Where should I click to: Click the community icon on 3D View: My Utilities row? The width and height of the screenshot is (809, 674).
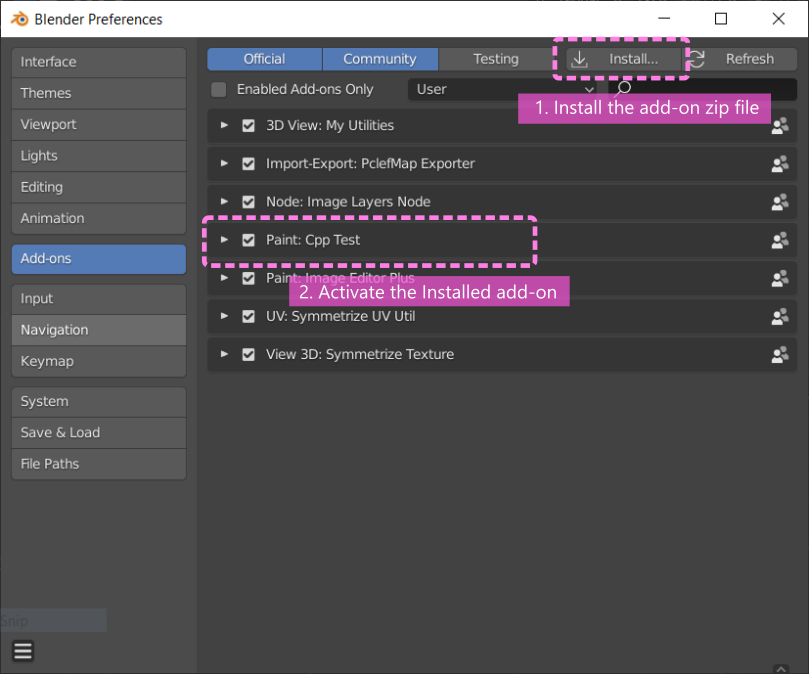780,125
